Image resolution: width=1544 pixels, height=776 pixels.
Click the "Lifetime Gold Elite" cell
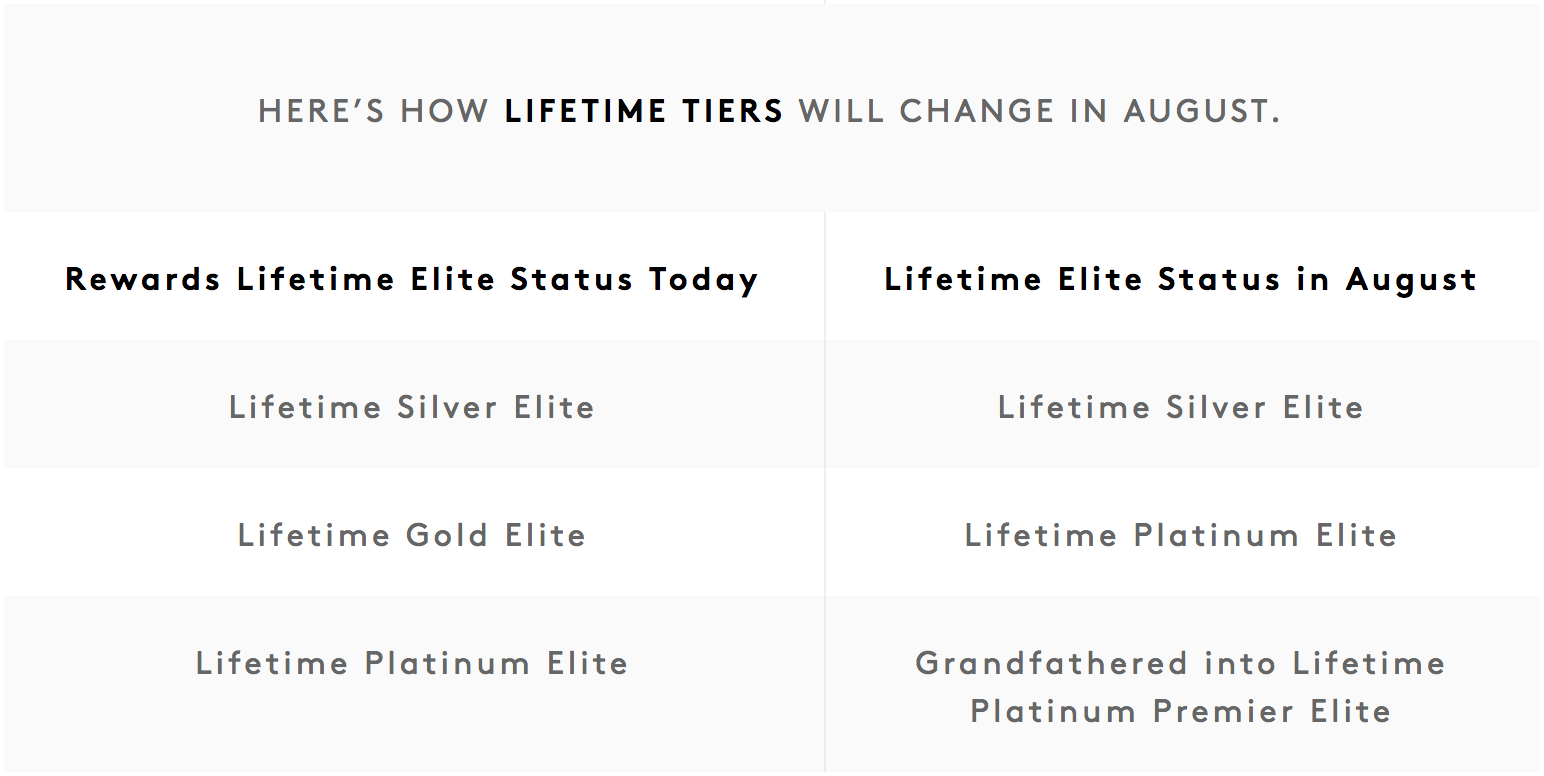pyautogui.click(x=412, y=535)
